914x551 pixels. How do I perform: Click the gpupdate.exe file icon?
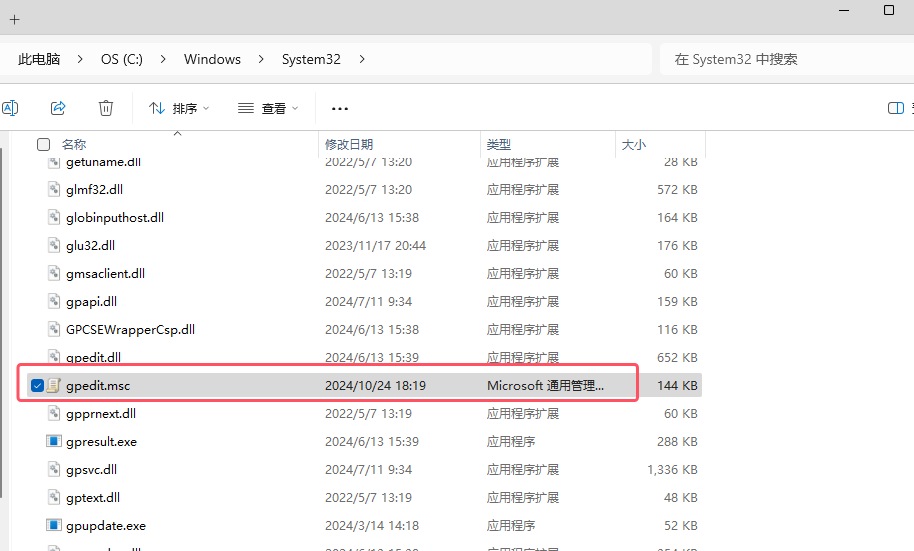pos(54,525)
